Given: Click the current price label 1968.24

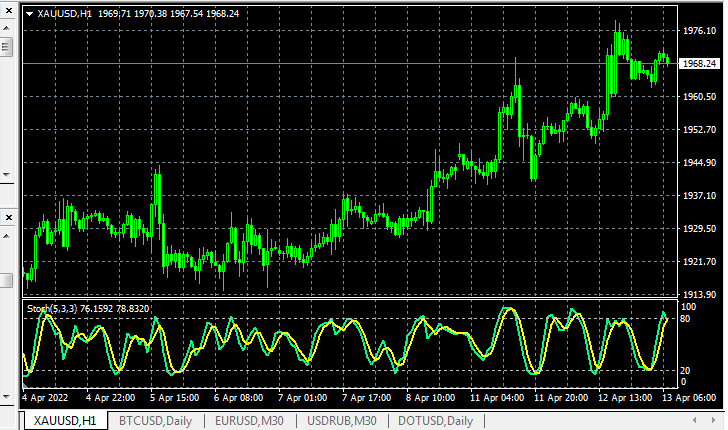Looking at the screenshot, I should coord(699,64).
